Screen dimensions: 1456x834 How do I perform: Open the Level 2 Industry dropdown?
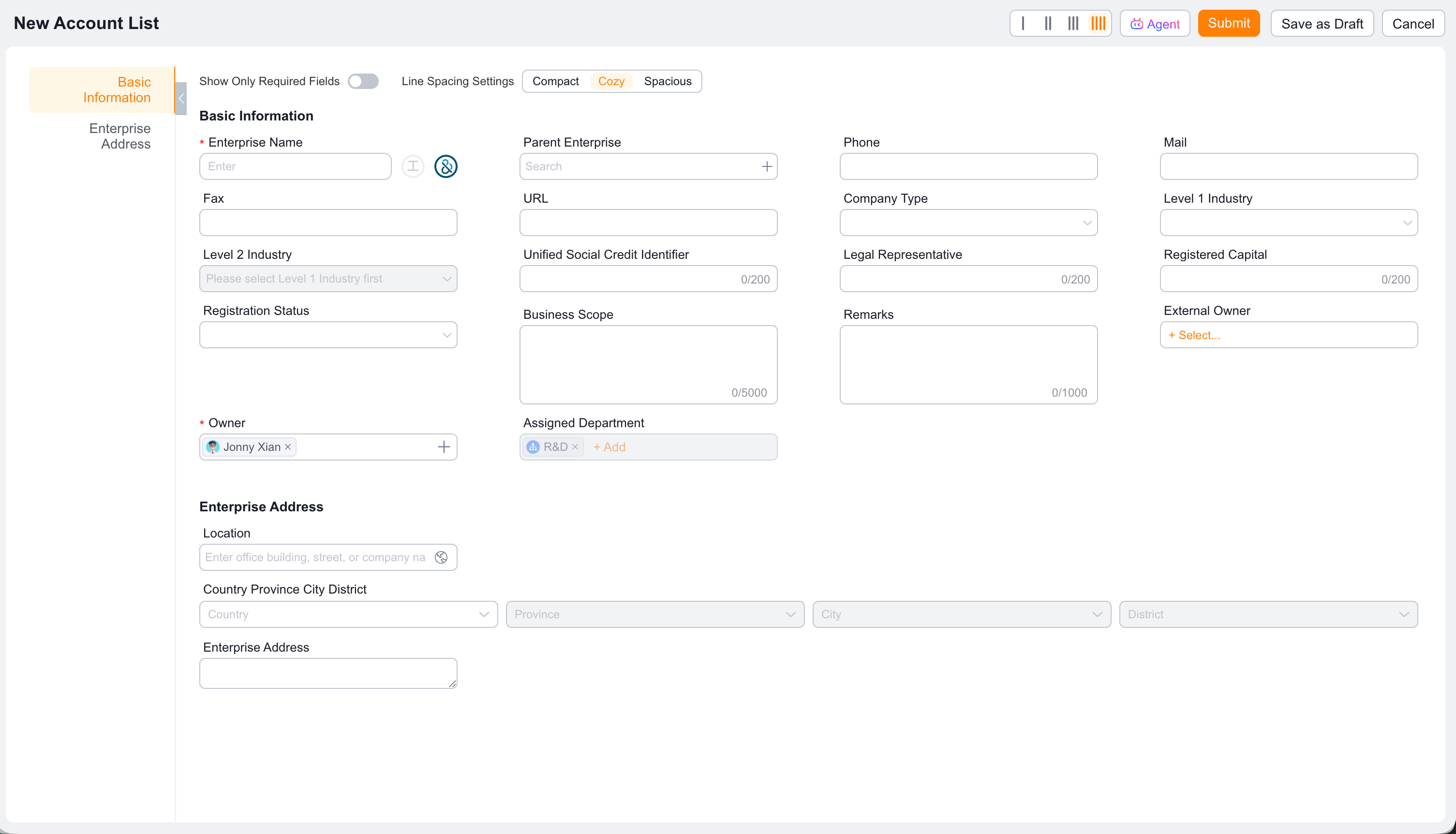pos(328,278)
